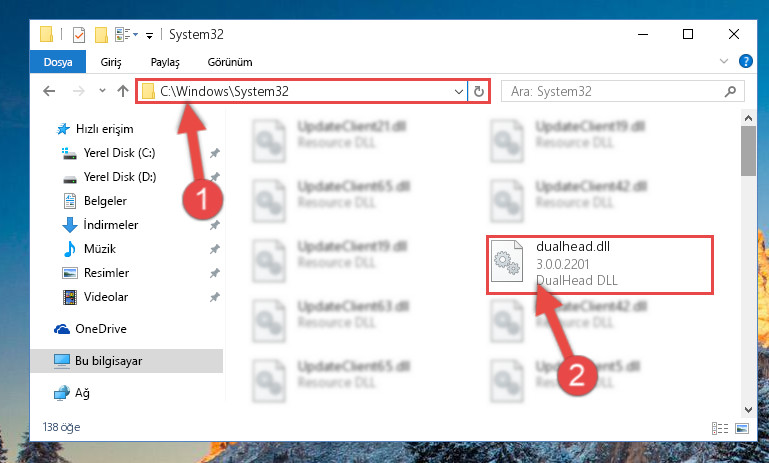Expand the address bar history dropdown
Screen dimensions: 769x463
(x=459, y=92)
